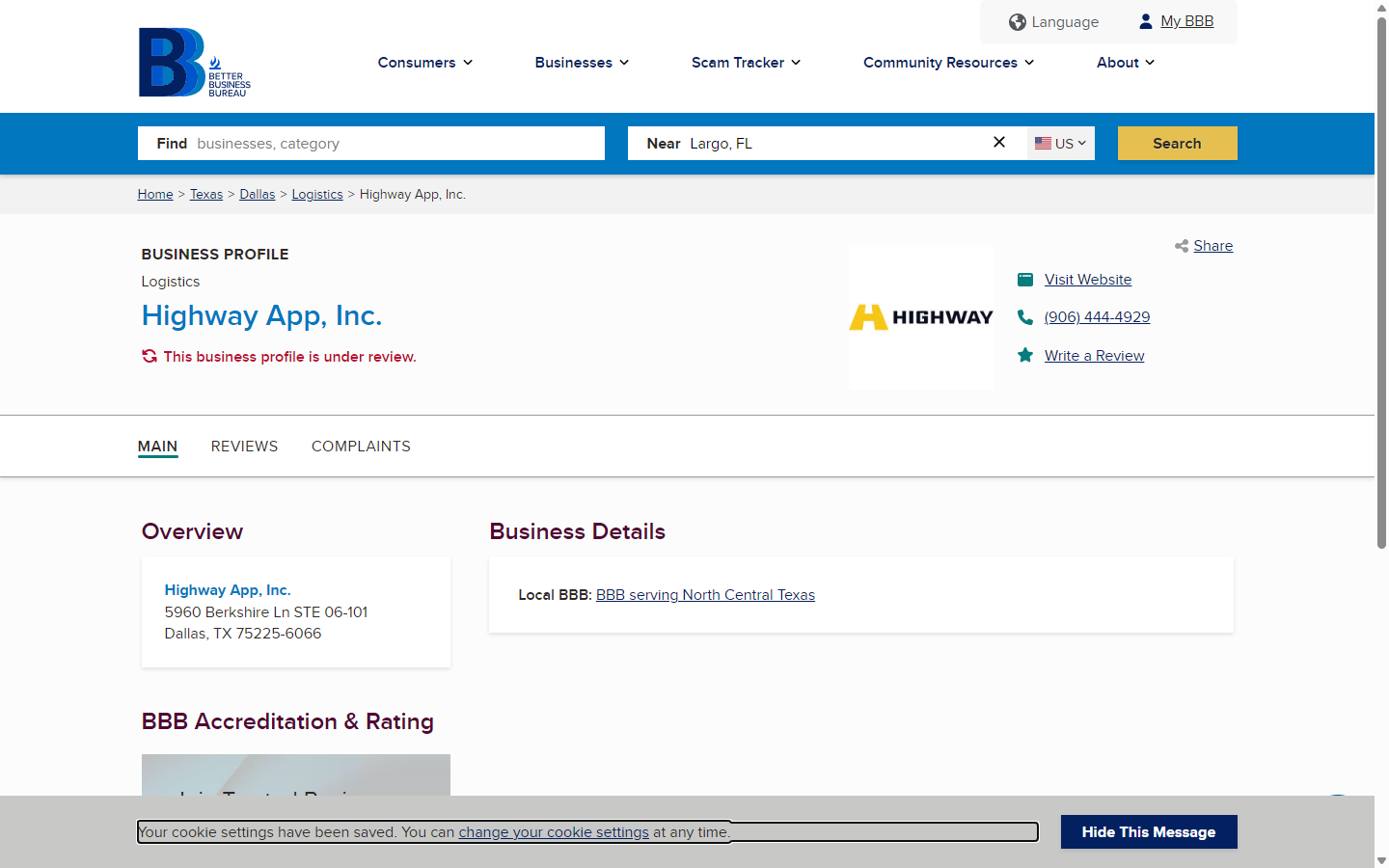
Task: Open the Scam Tracker dropdown
Action: (746, 63)
